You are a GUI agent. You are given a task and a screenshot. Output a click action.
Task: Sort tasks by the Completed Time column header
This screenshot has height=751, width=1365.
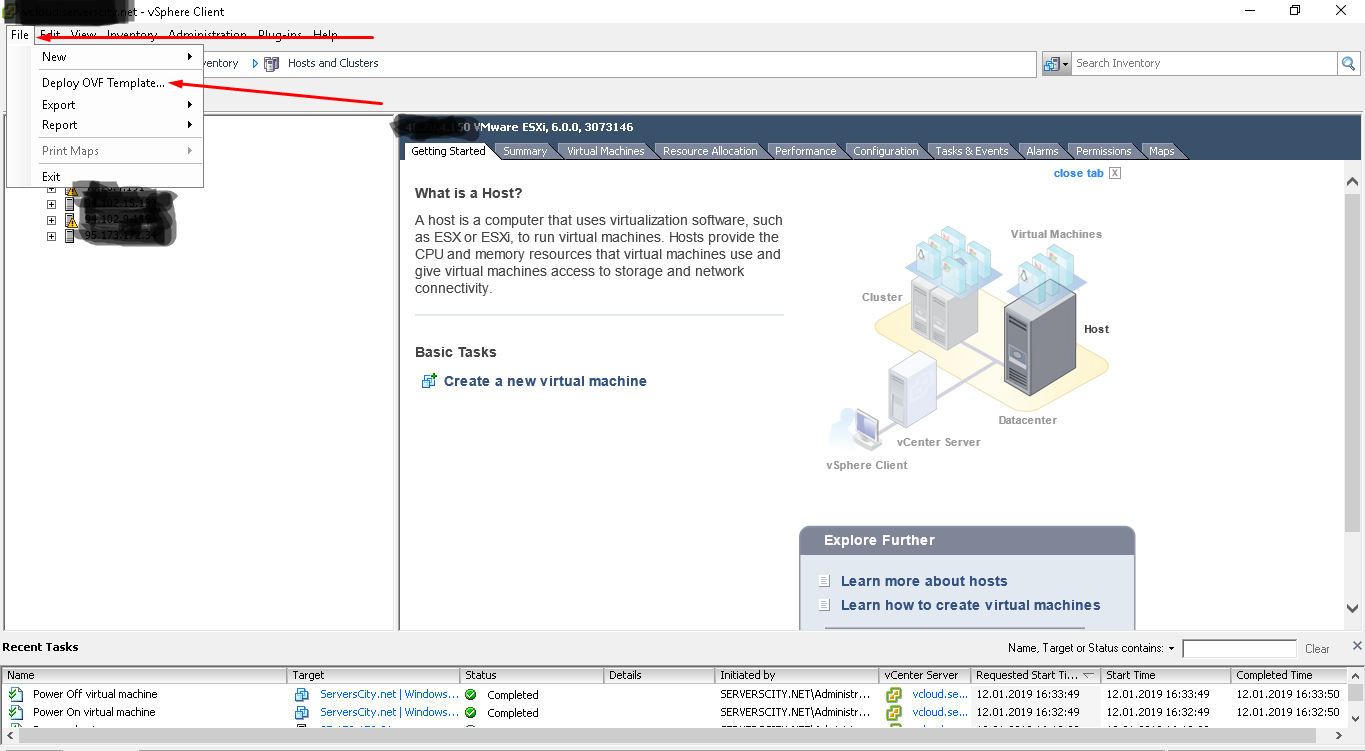[1289, 675]
